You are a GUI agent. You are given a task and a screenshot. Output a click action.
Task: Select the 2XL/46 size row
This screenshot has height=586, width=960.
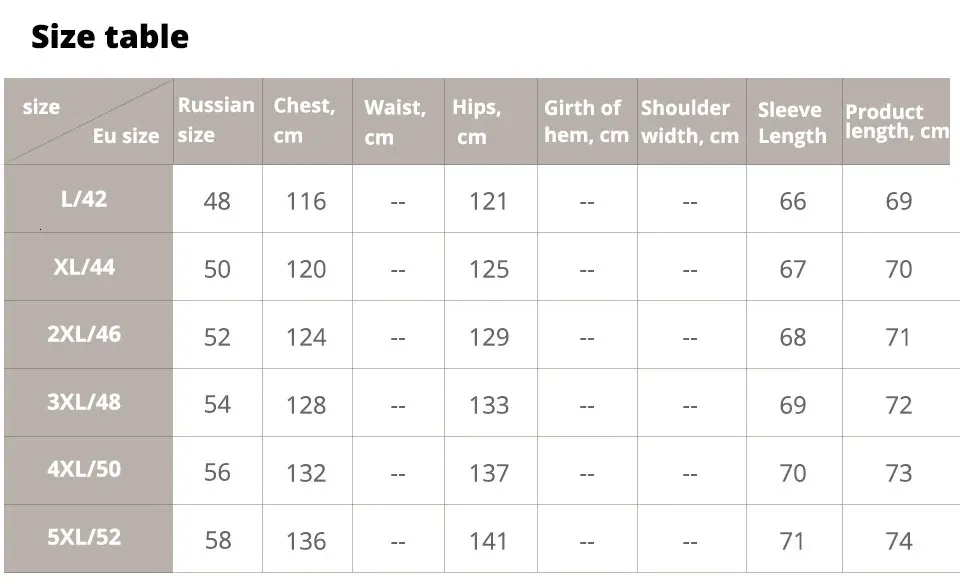click(x=84, y=334)
